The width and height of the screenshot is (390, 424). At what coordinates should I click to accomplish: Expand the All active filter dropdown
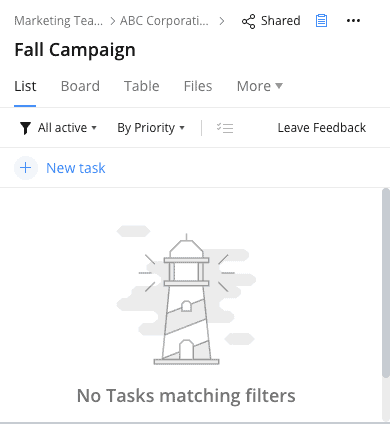[x=67, y=128]
